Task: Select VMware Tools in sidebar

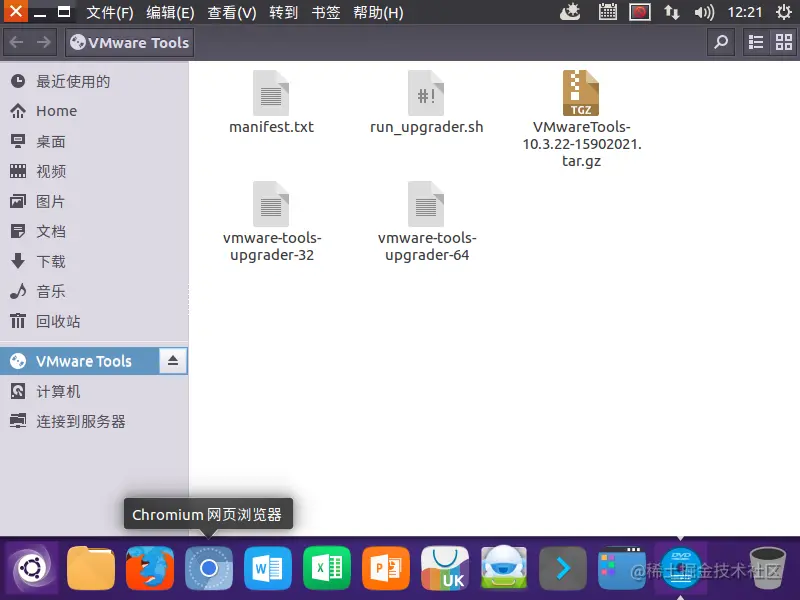Action: click(x=79, y=361)
